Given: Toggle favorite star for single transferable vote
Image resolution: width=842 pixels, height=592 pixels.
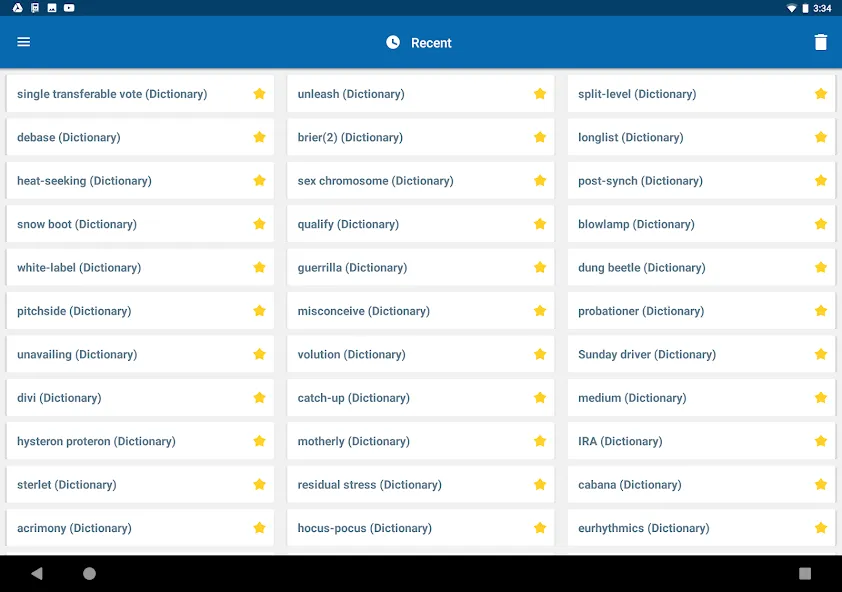Looking at the screenshot, I should pyautogui.click(x=259, y=94).
